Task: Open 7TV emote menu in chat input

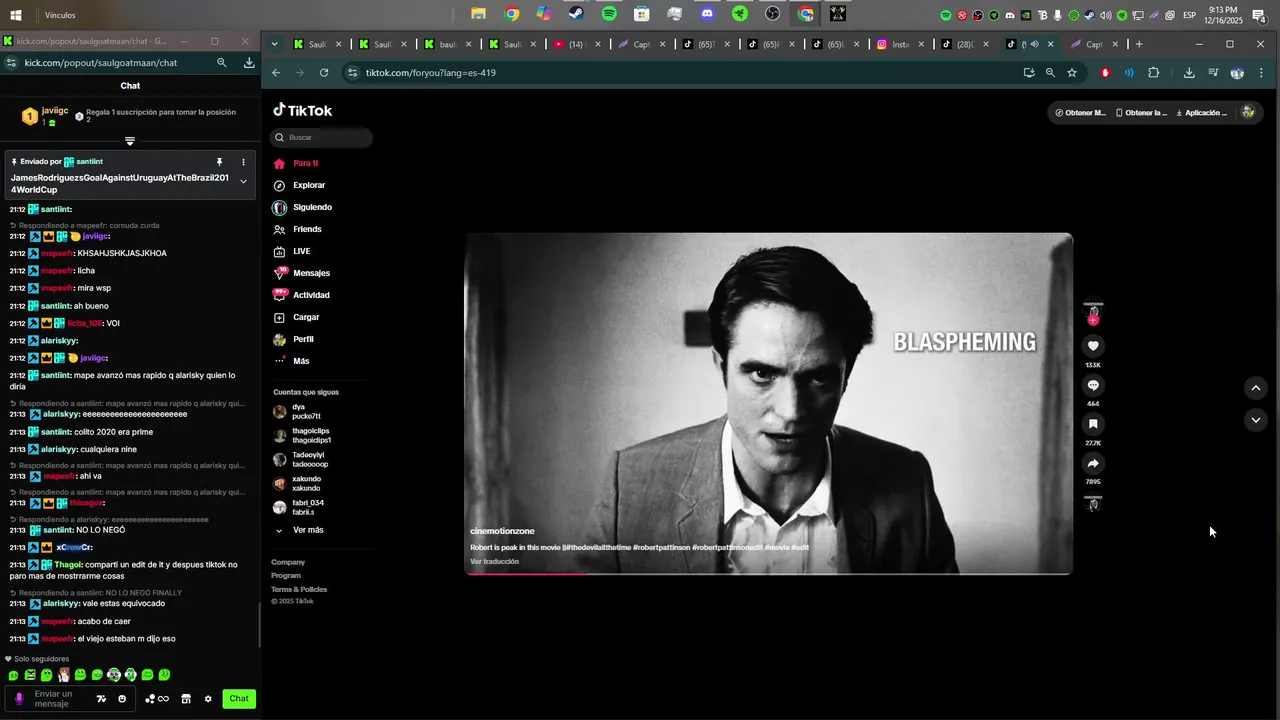Action: (101, 699)
